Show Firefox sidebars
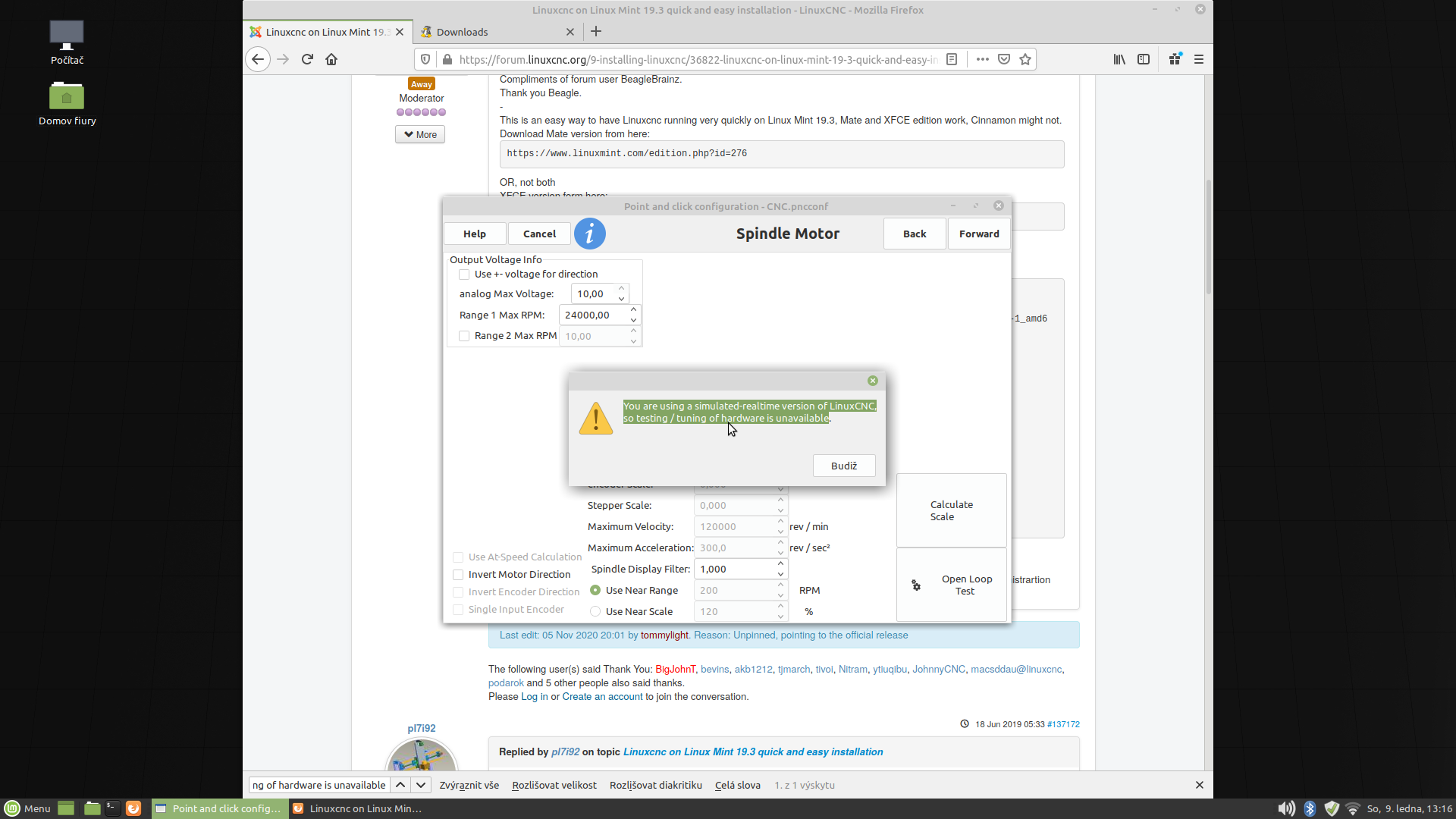Viewport: 1456px width, 819px height. [1144, 59]
